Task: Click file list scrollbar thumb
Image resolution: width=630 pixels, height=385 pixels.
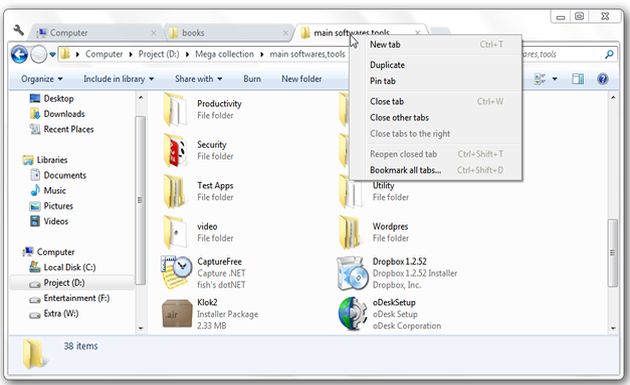Action: click(x=612, y=252)
